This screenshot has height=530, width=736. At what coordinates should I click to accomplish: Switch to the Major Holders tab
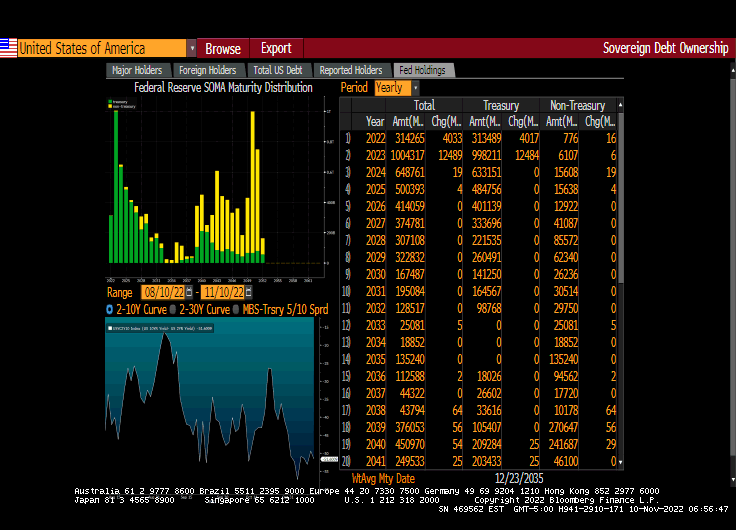[138, 70]
